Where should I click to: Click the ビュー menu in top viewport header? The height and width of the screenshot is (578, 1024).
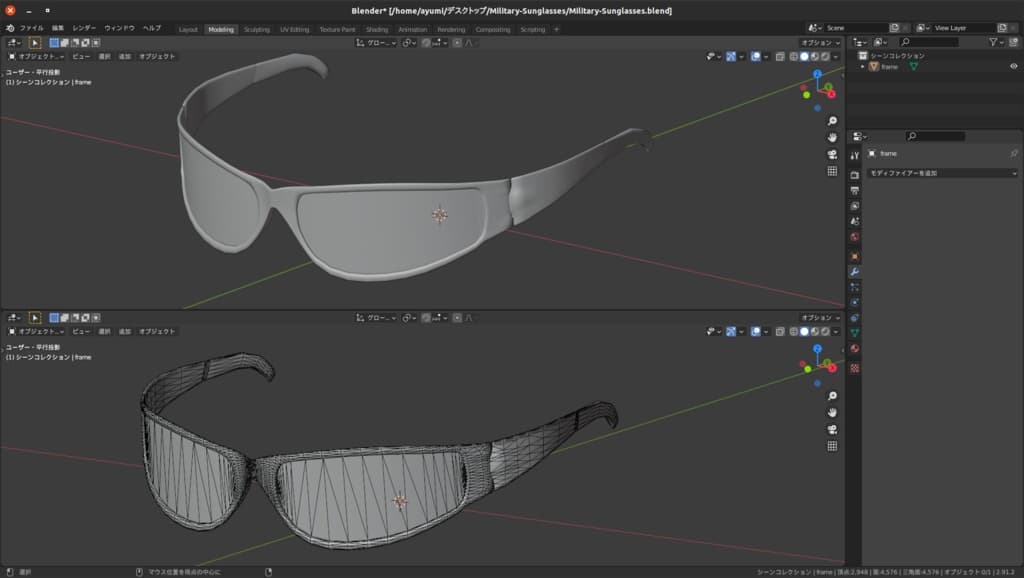[81, 56]
